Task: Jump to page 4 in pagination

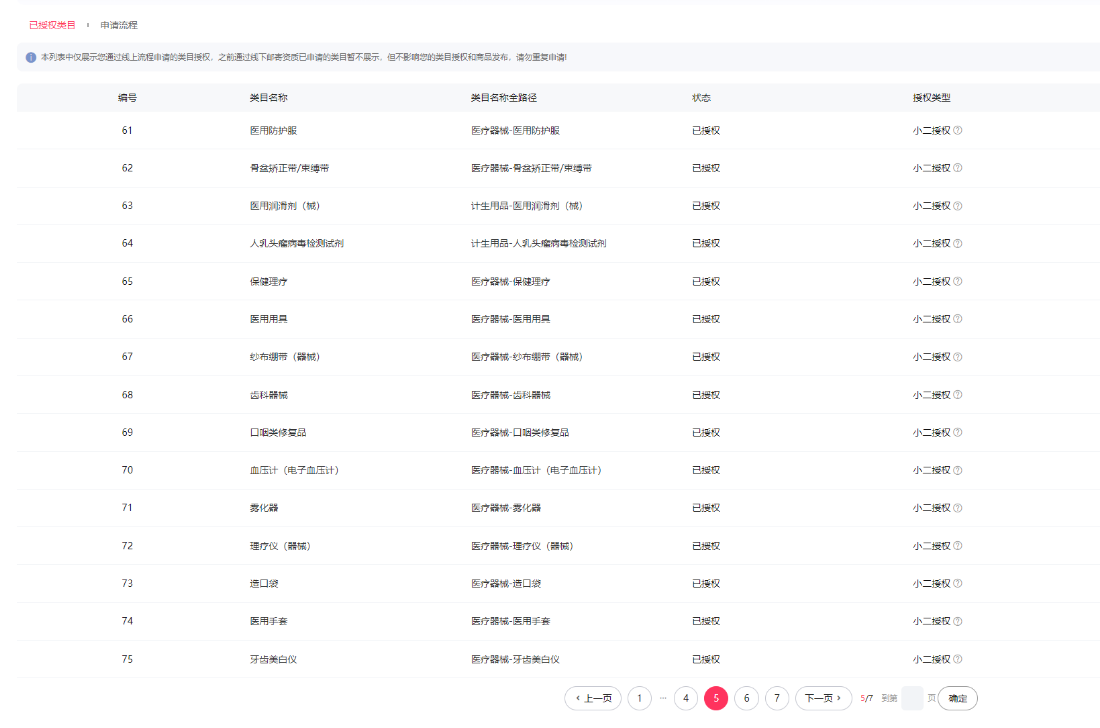Action: coord(685,698)
